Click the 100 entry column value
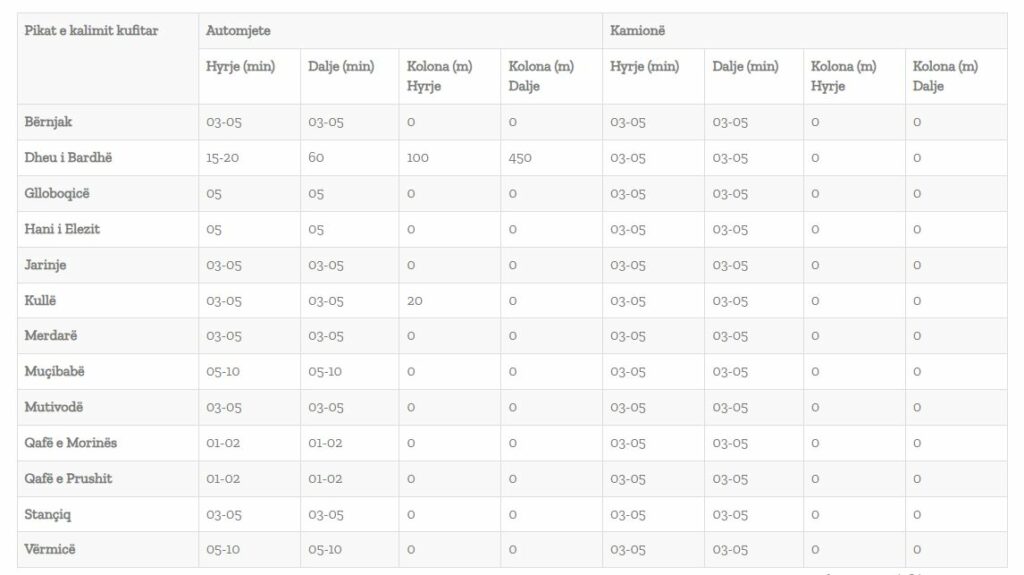The height and width of the screenshot is (575, 1024). coord(417,158)
